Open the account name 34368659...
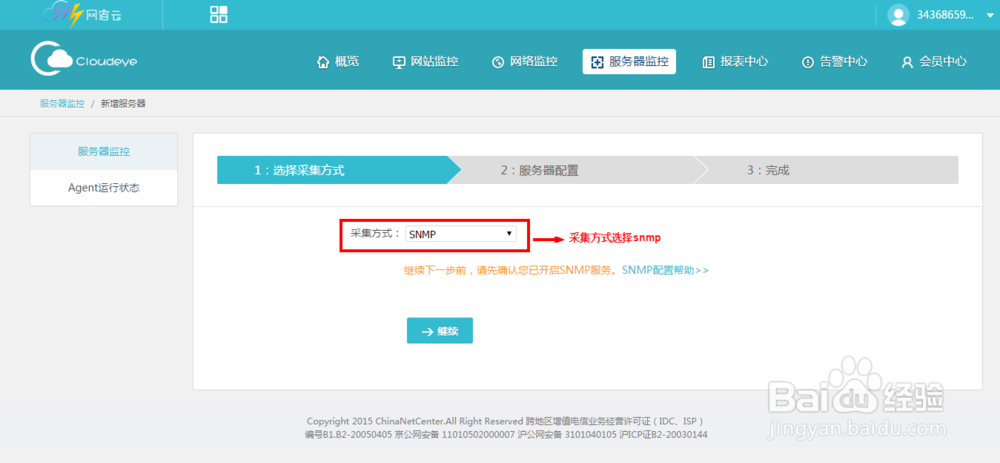The height and width of the screenshot is (463, 1000). (x=946, y=15)
